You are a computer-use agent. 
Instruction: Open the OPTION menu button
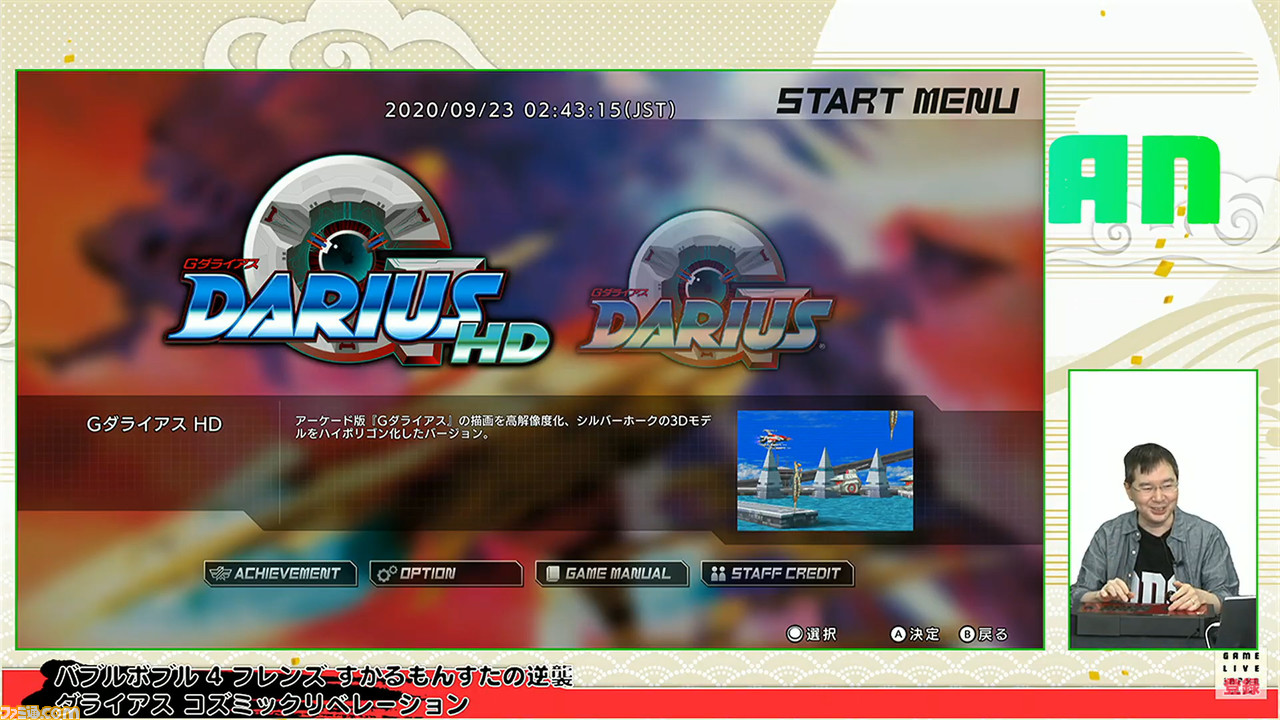(445, 573)
